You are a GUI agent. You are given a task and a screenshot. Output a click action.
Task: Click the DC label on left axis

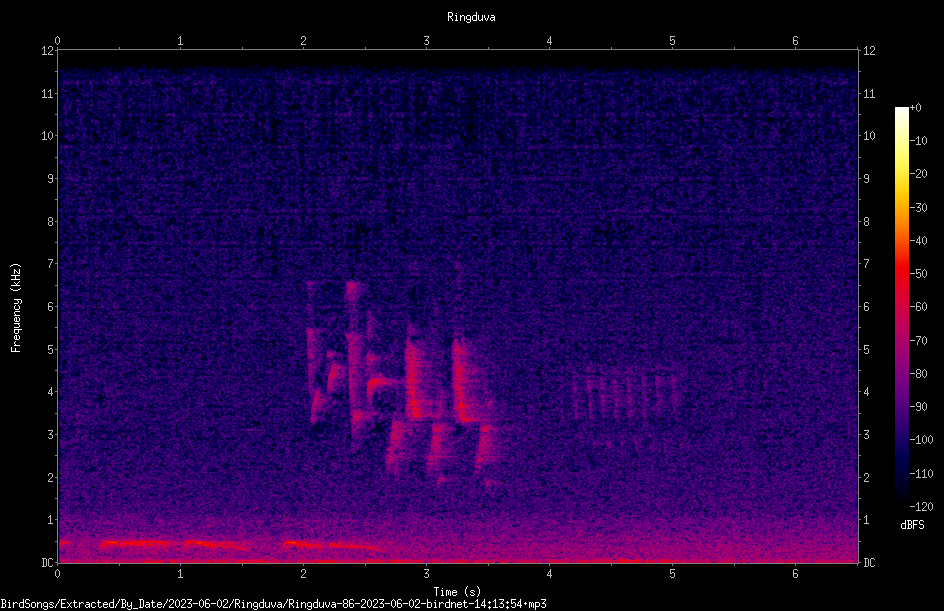click(48, 563)
